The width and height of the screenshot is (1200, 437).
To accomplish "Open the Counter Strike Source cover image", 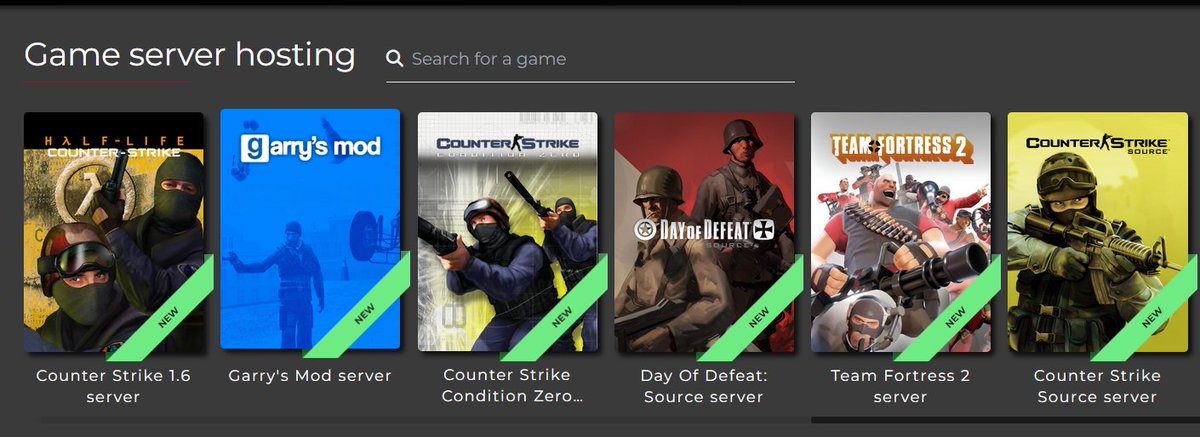I will 1097,231.
